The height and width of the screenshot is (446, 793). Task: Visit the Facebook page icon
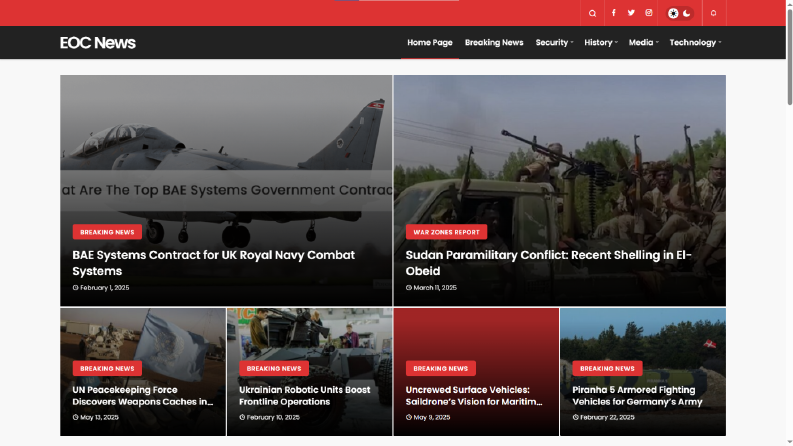pos(613,13)
